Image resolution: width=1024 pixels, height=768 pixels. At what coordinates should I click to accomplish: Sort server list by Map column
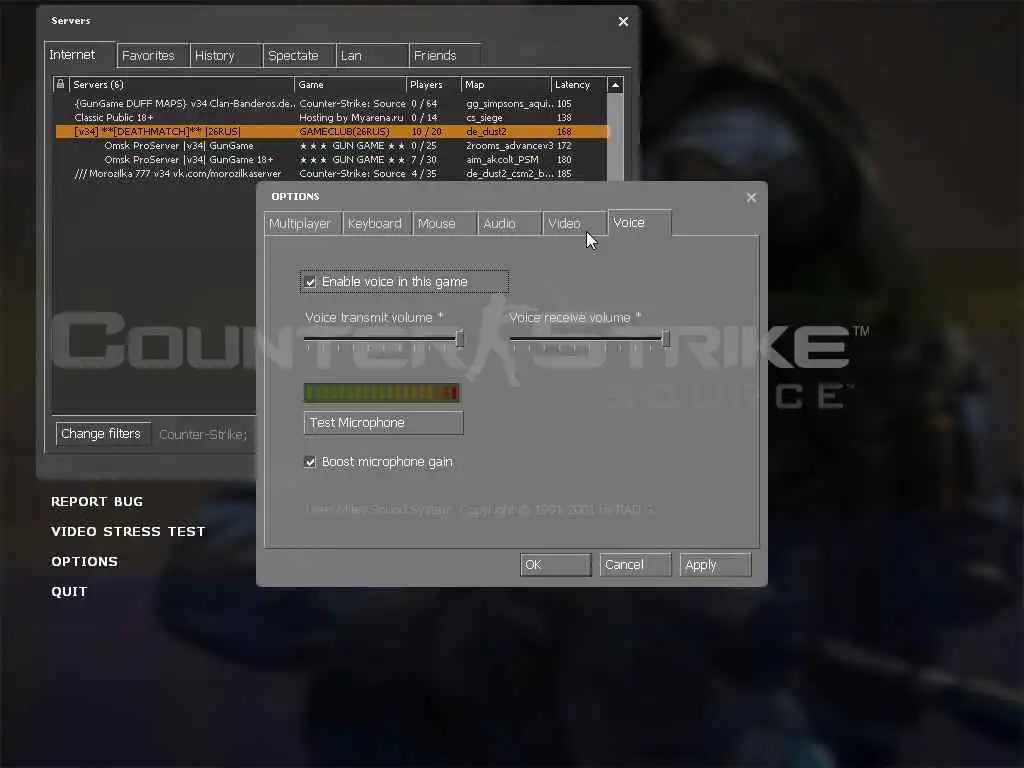coord(506,84)
